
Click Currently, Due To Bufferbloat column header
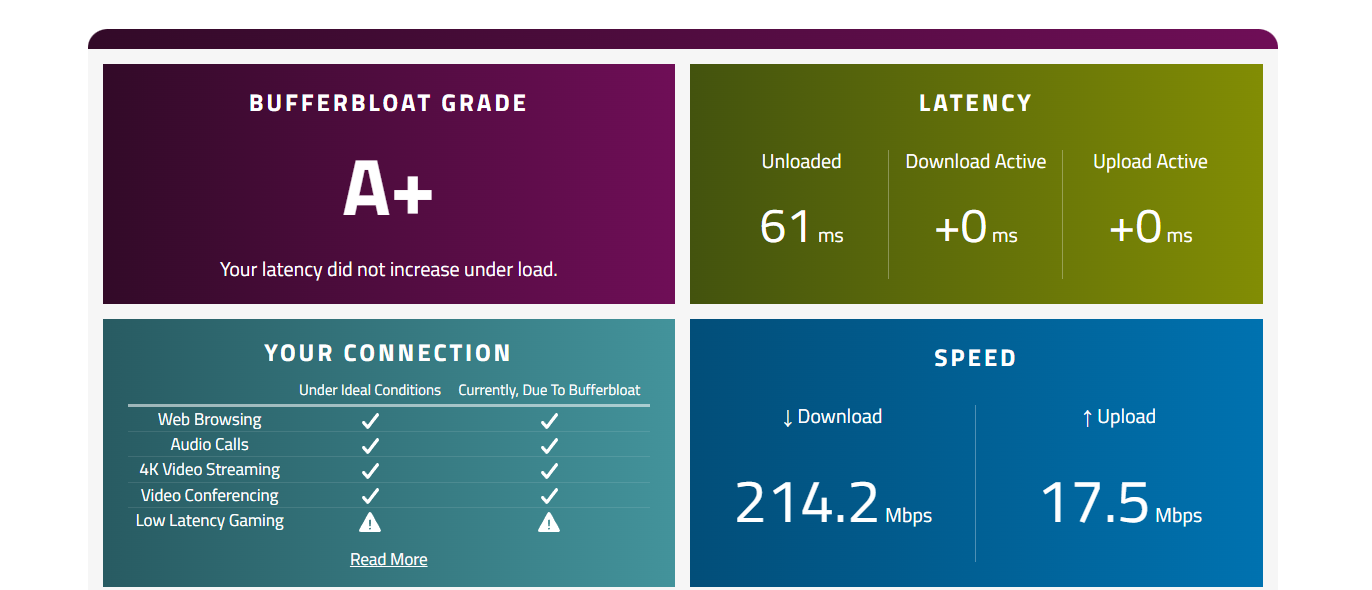(x=549, y=390)
